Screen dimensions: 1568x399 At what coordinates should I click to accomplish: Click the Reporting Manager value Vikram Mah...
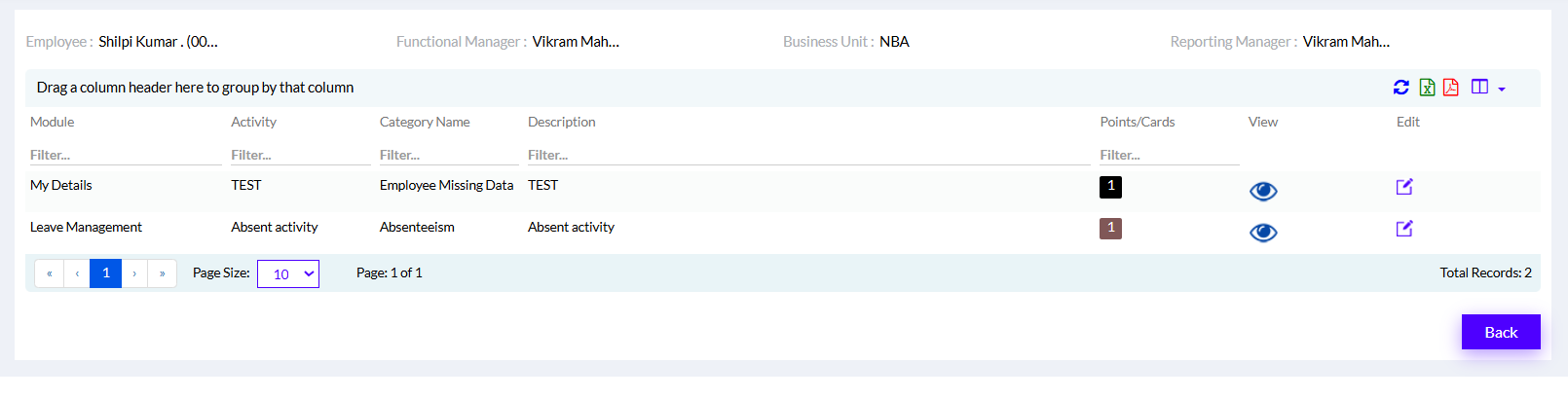1346,42
